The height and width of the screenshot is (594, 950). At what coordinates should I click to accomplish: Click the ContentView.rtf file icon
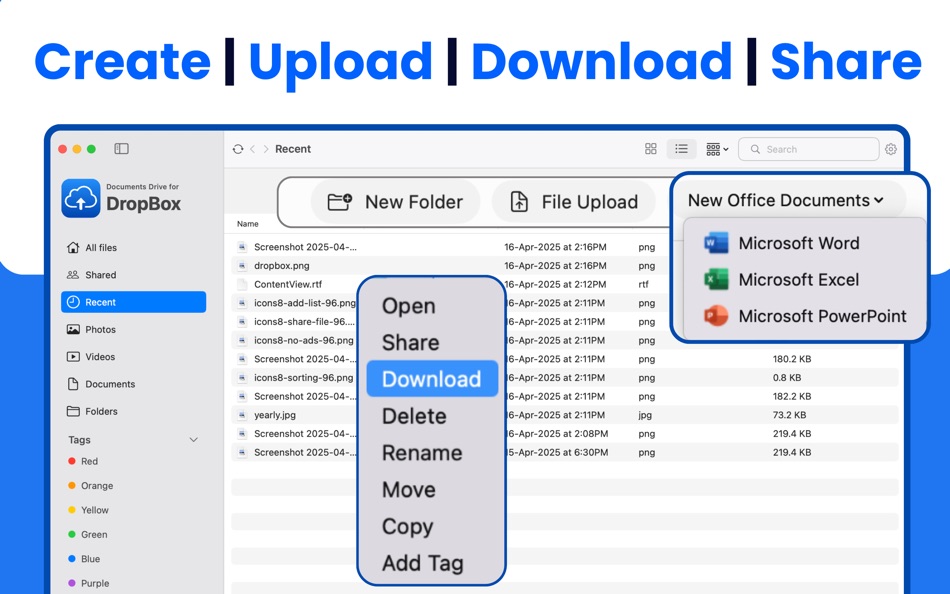tap(242, 284)
